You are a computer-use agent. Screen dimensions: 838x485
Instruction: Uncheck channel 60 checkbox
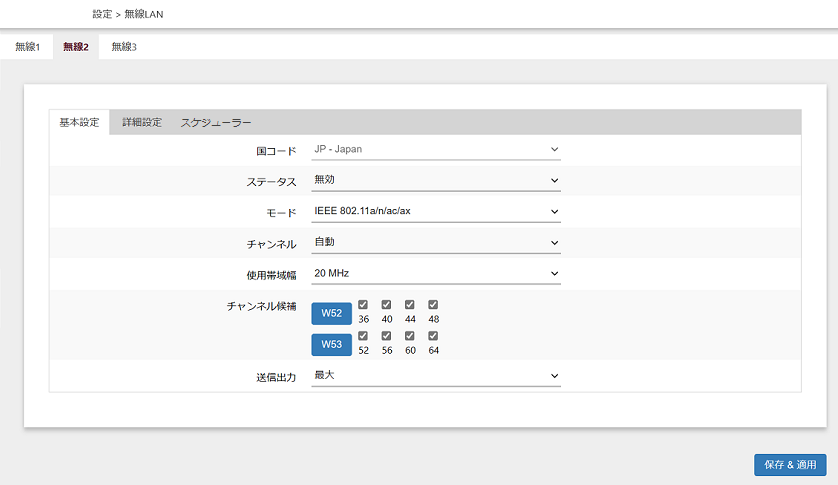[409, 336]
